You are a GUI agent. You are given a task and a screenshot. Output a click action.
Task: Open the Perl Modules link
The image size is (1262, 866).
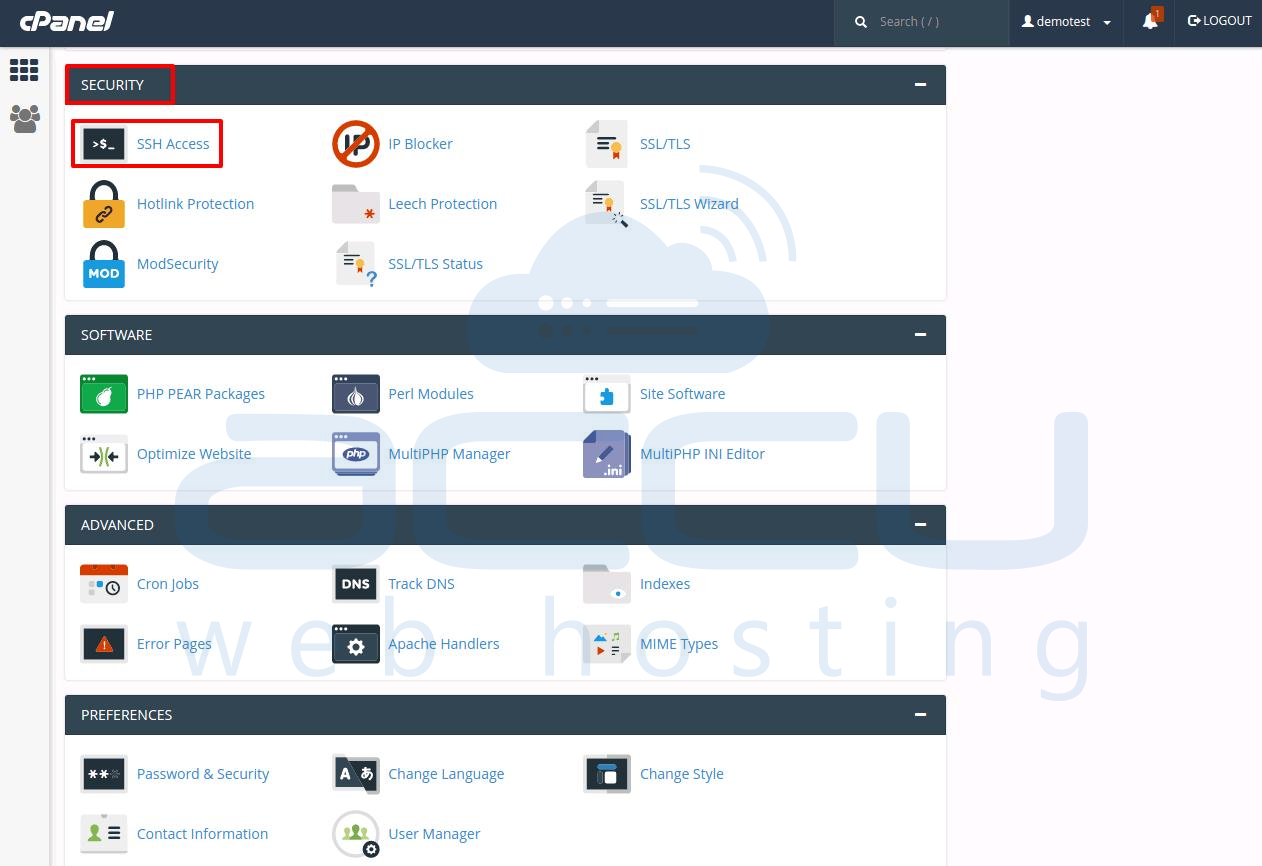coord(431,394)
